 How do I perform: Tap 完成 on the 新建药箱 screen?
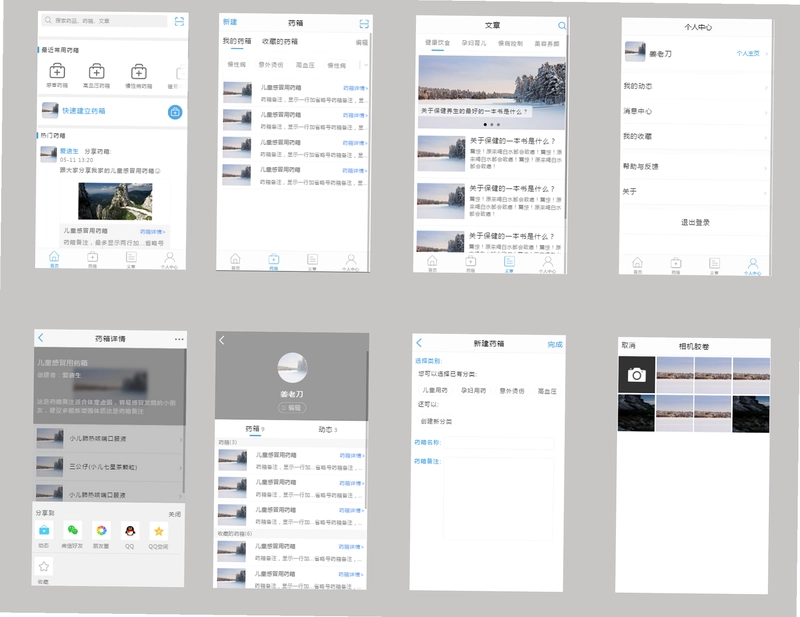coord(555,344)
